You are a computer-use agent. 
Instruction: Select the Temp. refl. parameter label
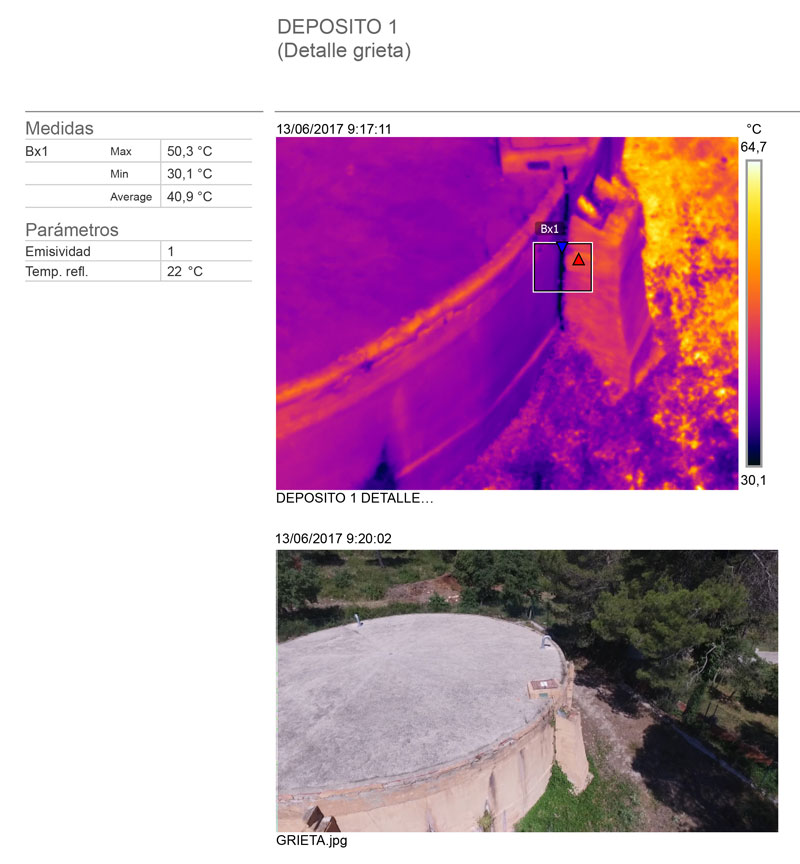point(57,272)
